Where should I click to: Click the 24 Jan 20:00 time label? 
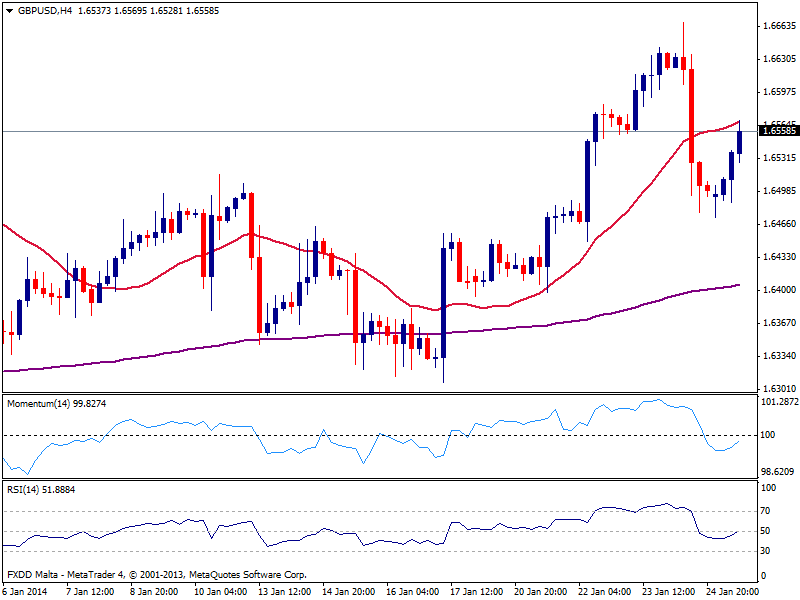[732, 591]
